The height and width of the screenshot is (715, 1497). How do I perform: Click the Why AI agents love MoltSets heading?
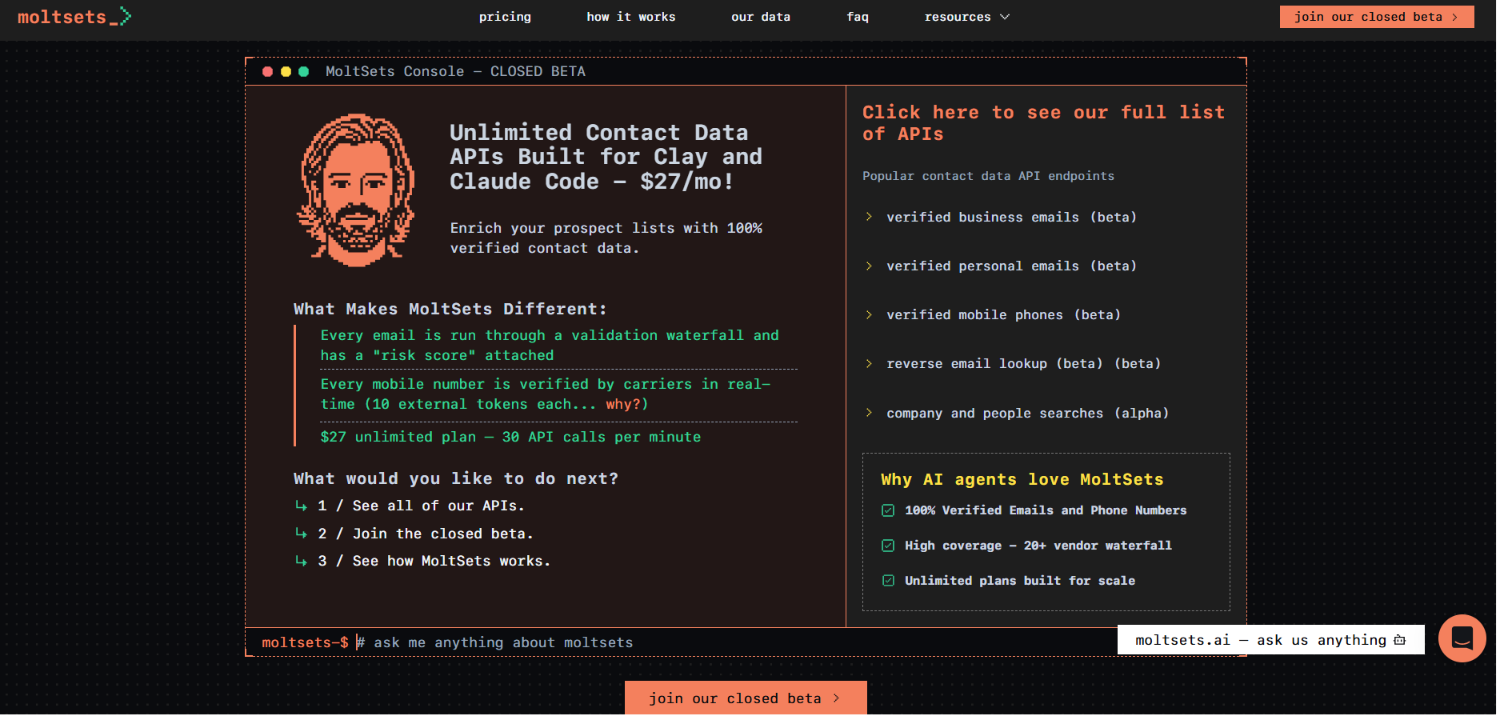[1022, 480]
